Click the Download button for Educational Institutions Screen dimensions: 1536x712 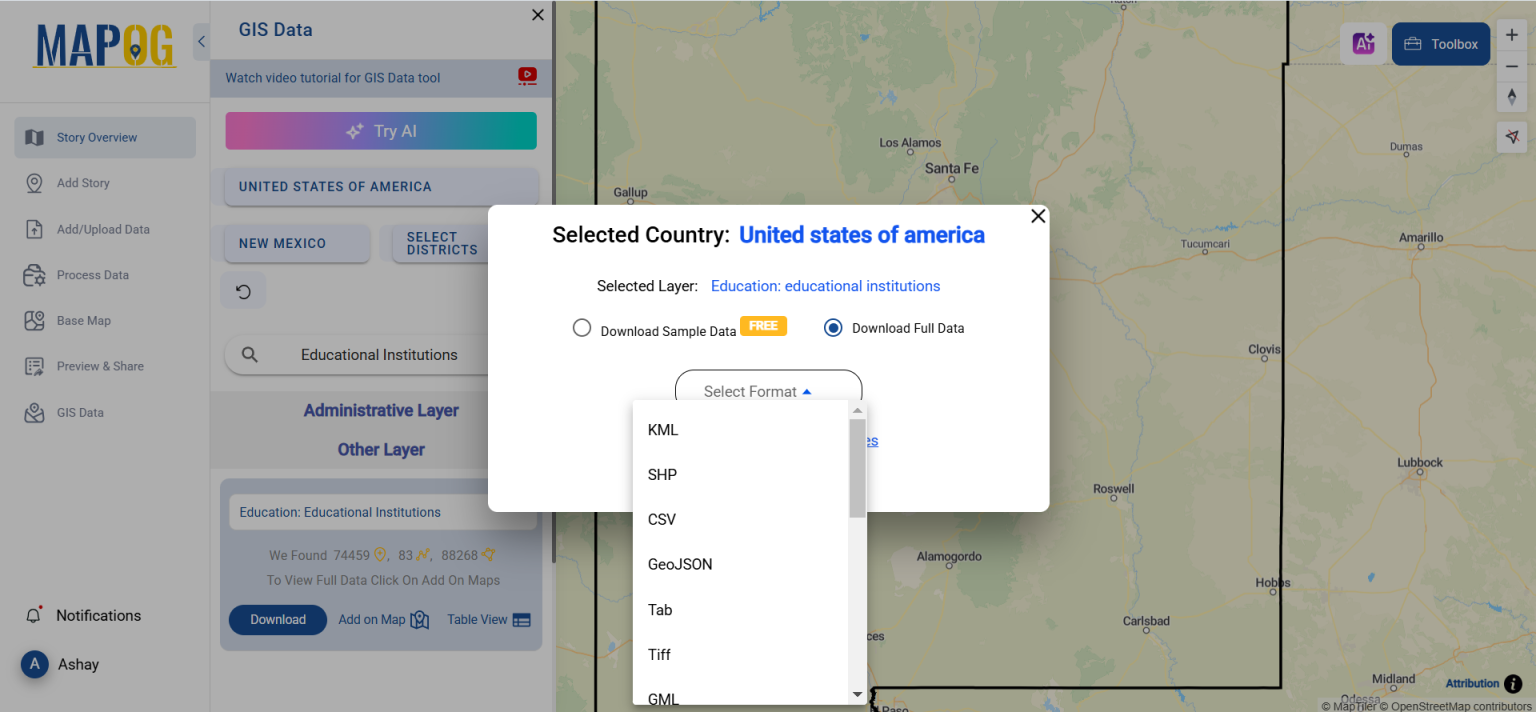[277, 619]
